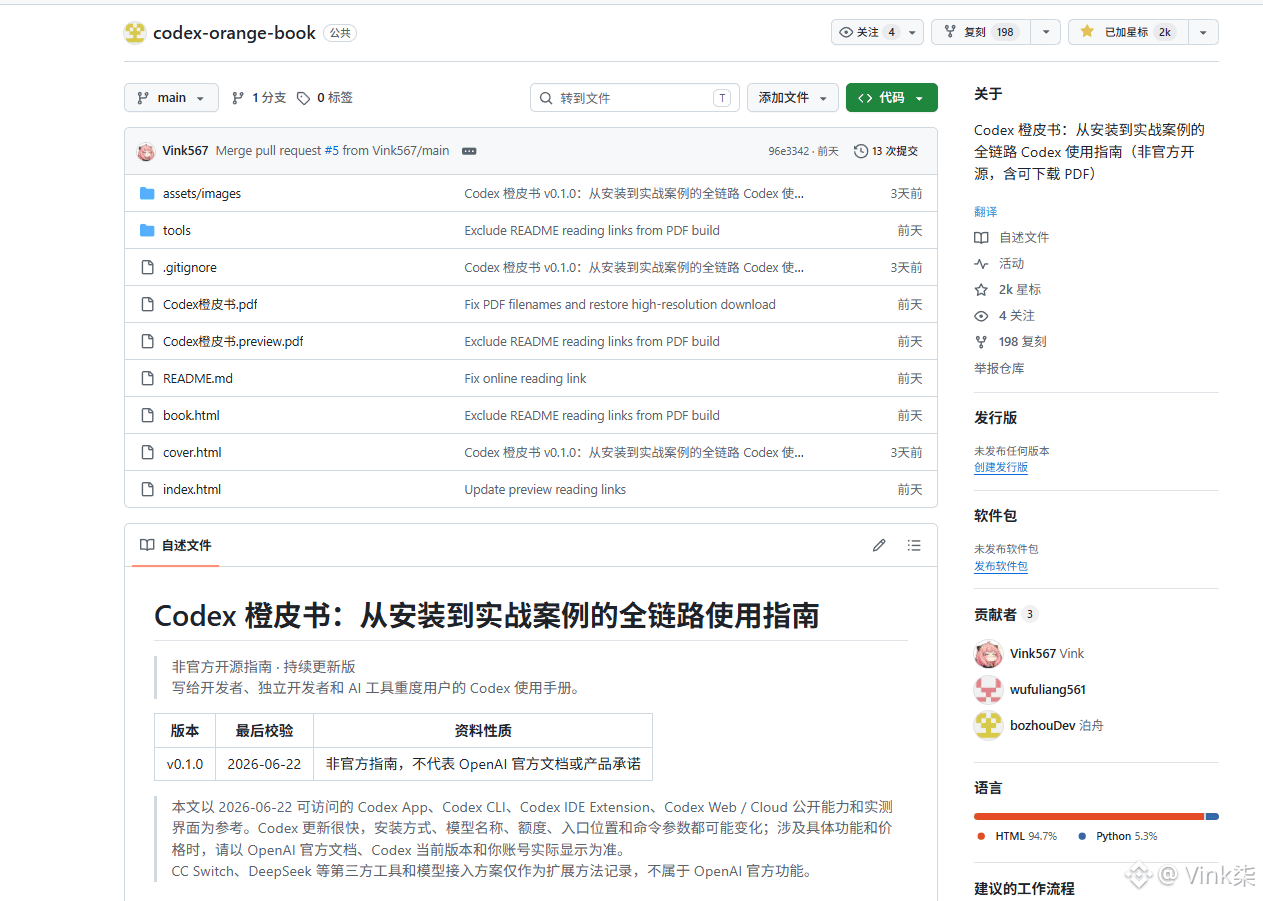Focus the go to file search field

tap(635, 97)
